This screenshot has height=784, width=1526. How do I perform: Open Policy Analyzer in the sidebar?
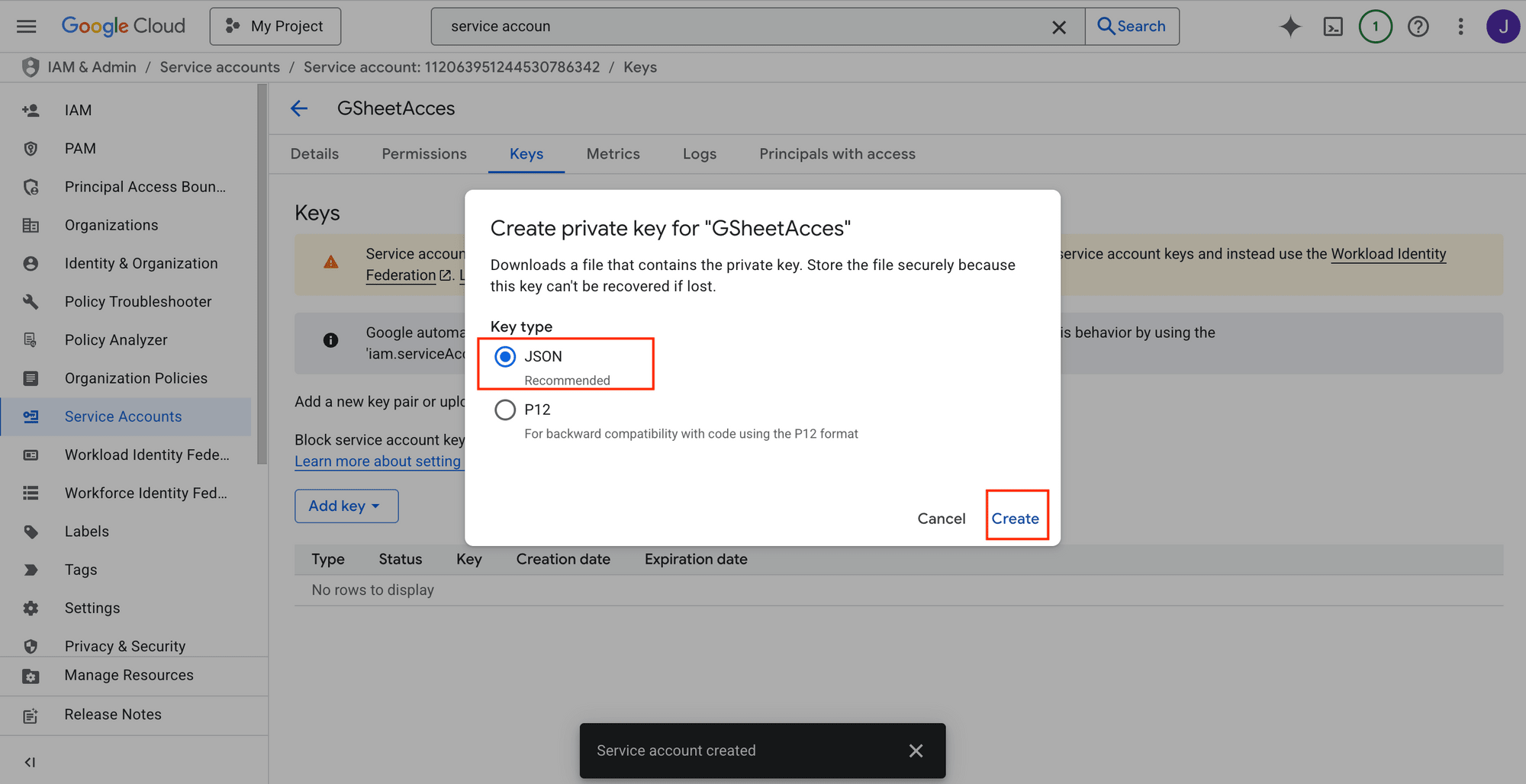126,340
